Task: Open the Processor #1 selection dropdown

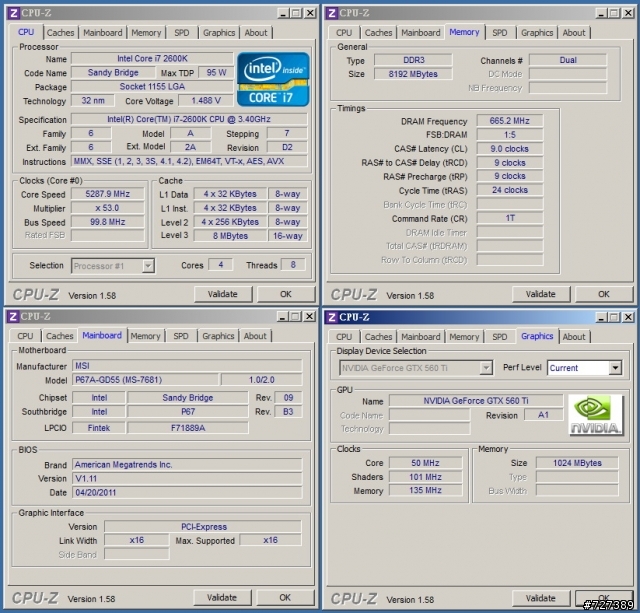Action: 148,266
